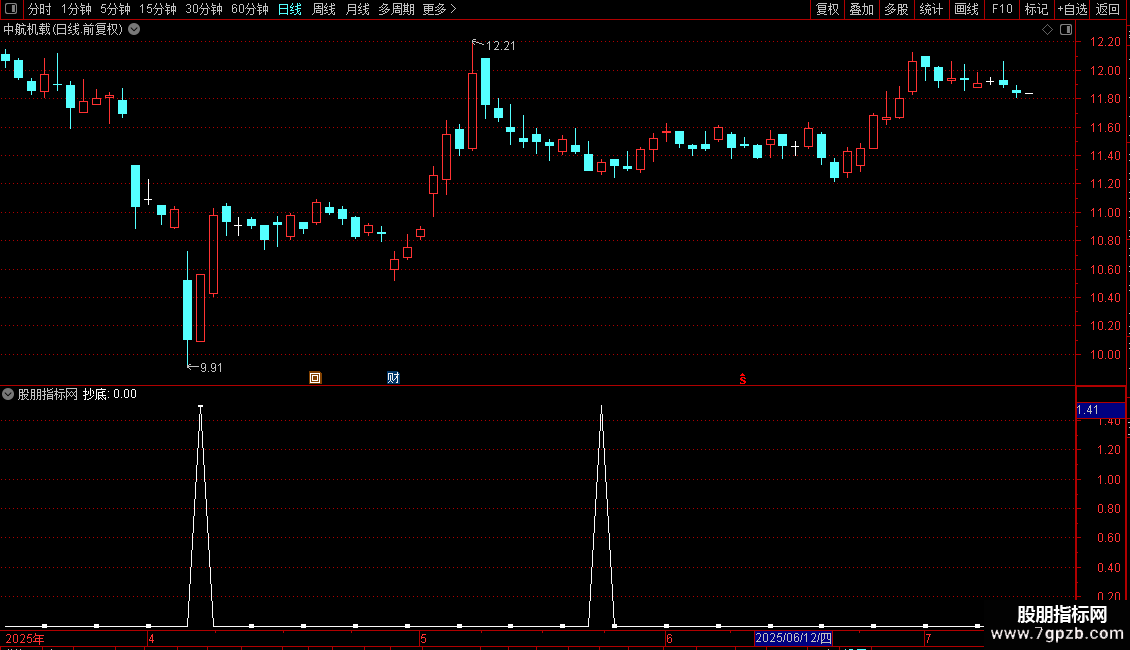Click month 6 marker on time axis
This screenshot has height=650, width=1130.
click(669, 638)
